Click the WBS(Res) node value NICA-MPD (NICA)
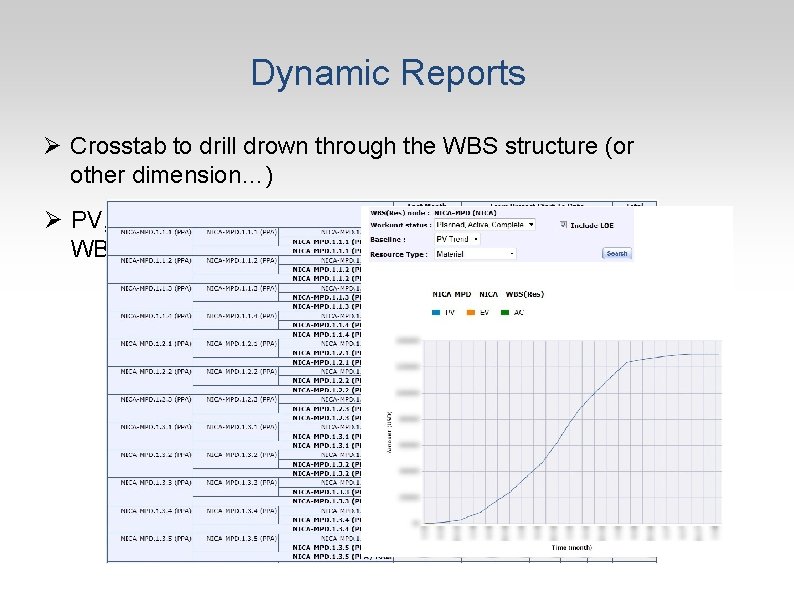Screen dimensions: 794x595 (465, 213)
